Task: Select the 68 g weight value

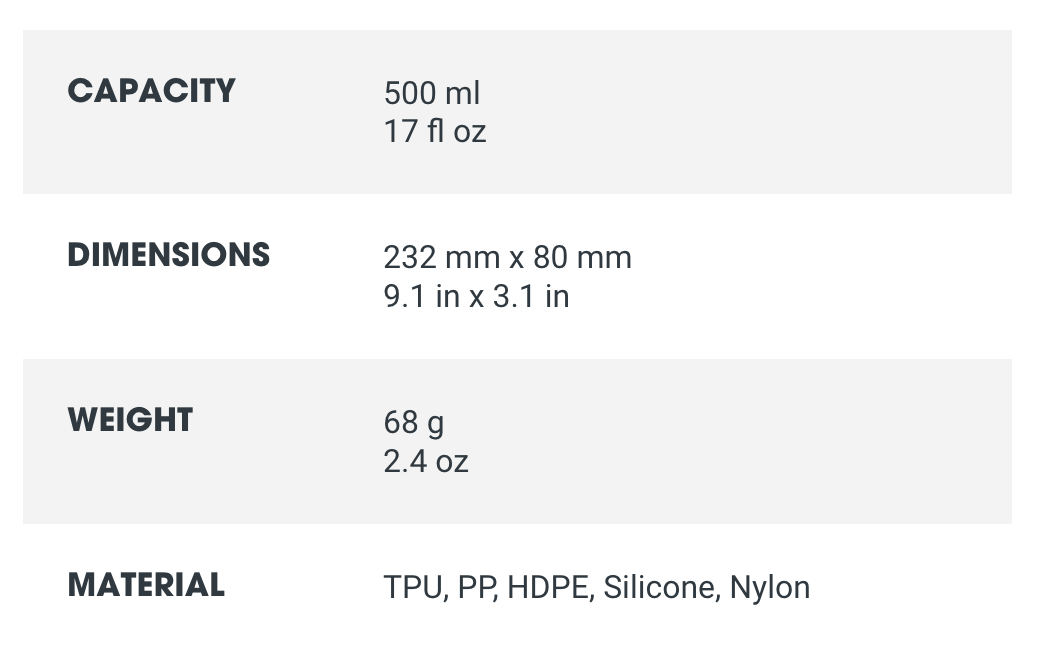Action: (413, 422)
